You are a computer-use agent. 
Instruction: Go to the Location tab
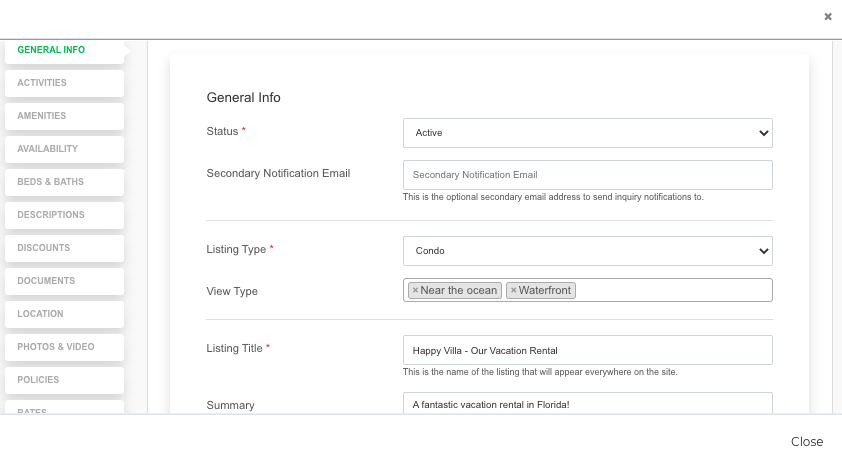coord(64,314)
